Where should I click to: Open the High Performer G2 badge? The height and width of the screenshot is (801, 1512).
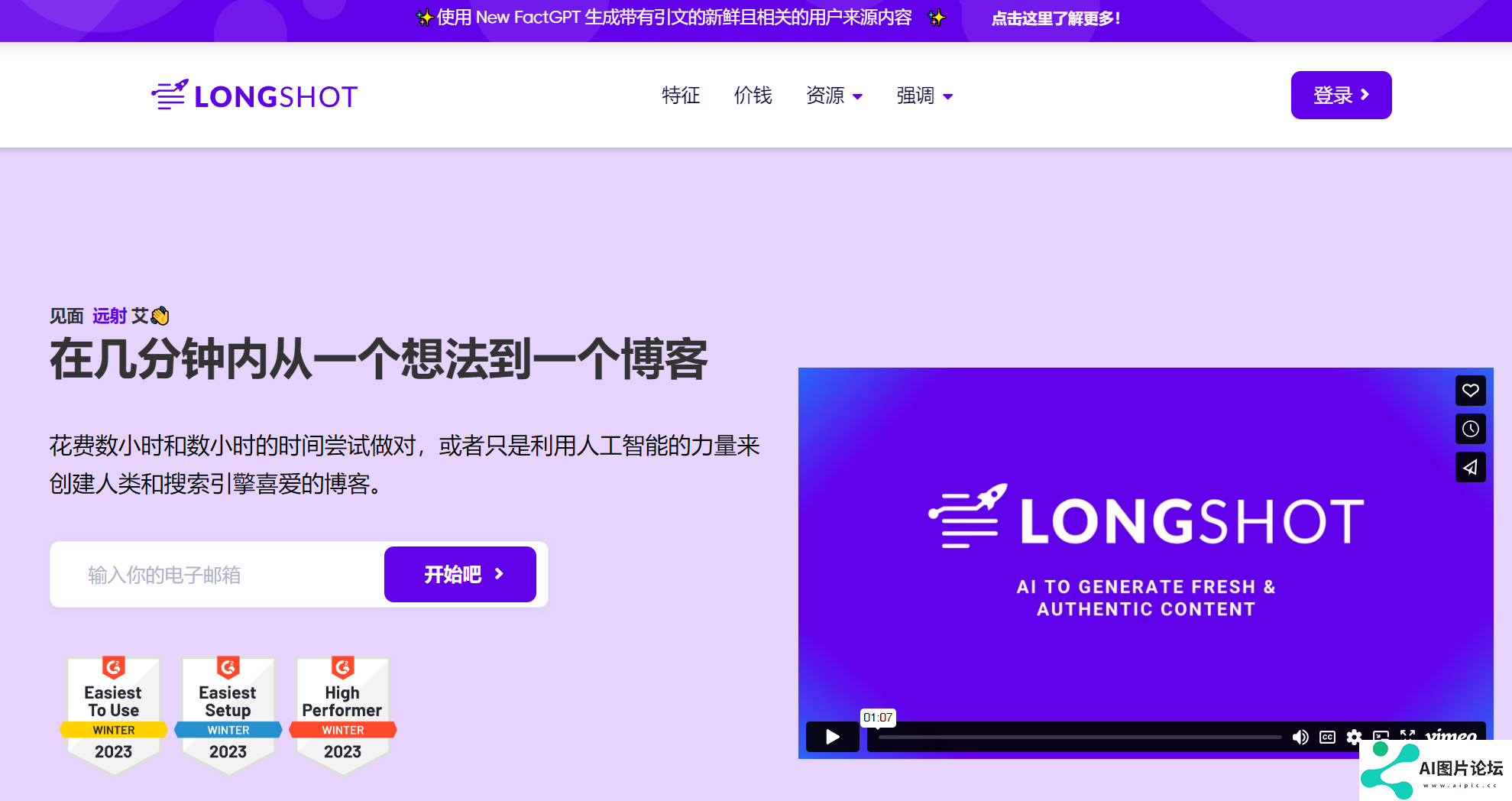[x=343, y=716]
